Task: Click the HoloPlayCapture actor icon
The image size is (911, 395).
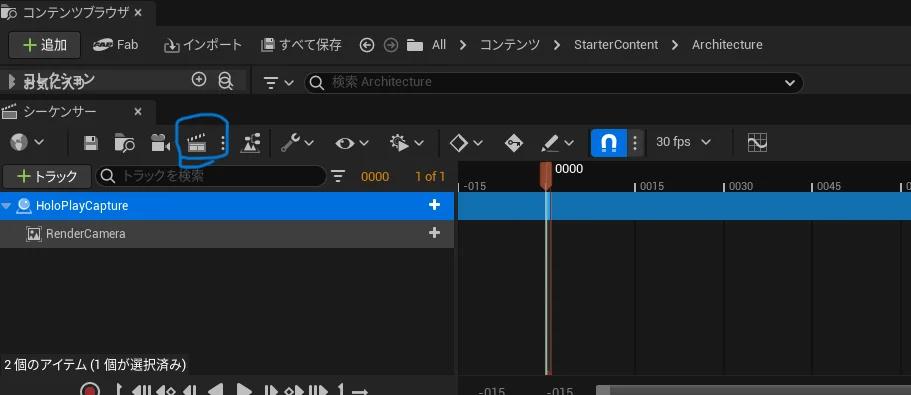Action: [24, 206]
